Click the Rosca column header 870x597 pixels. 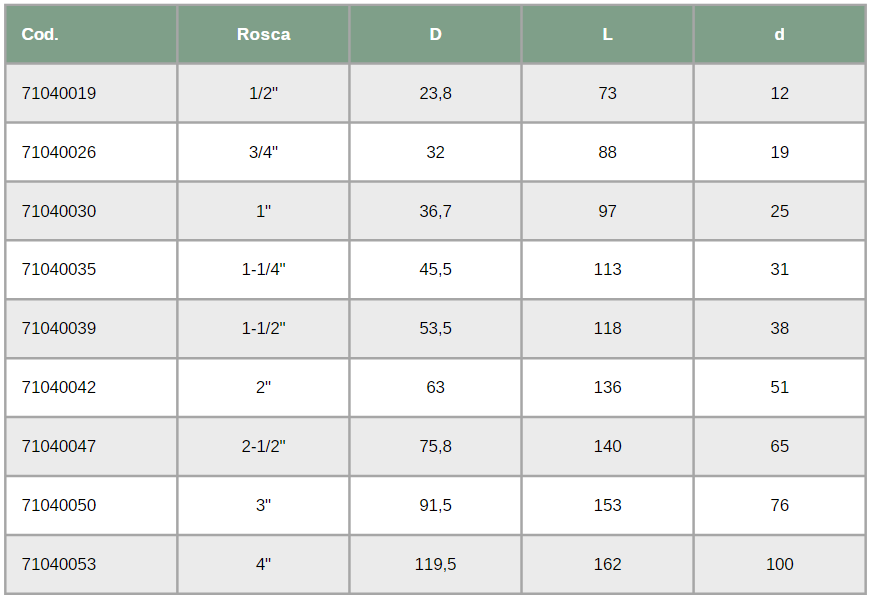[264, 34]
